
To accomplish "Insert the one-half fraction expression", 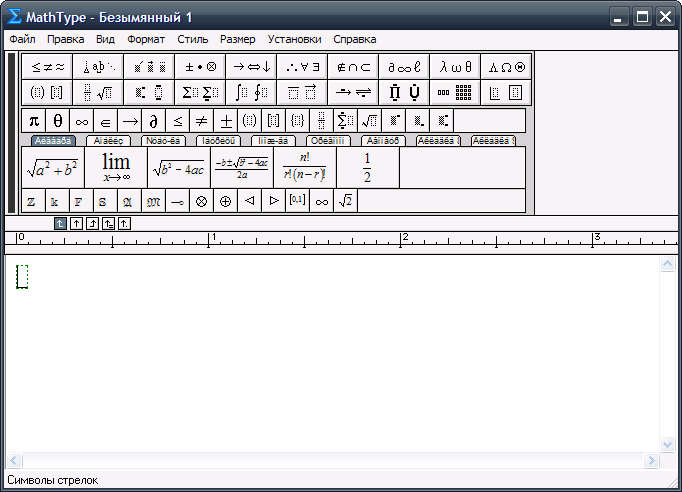I will click(x=367, y=167).
